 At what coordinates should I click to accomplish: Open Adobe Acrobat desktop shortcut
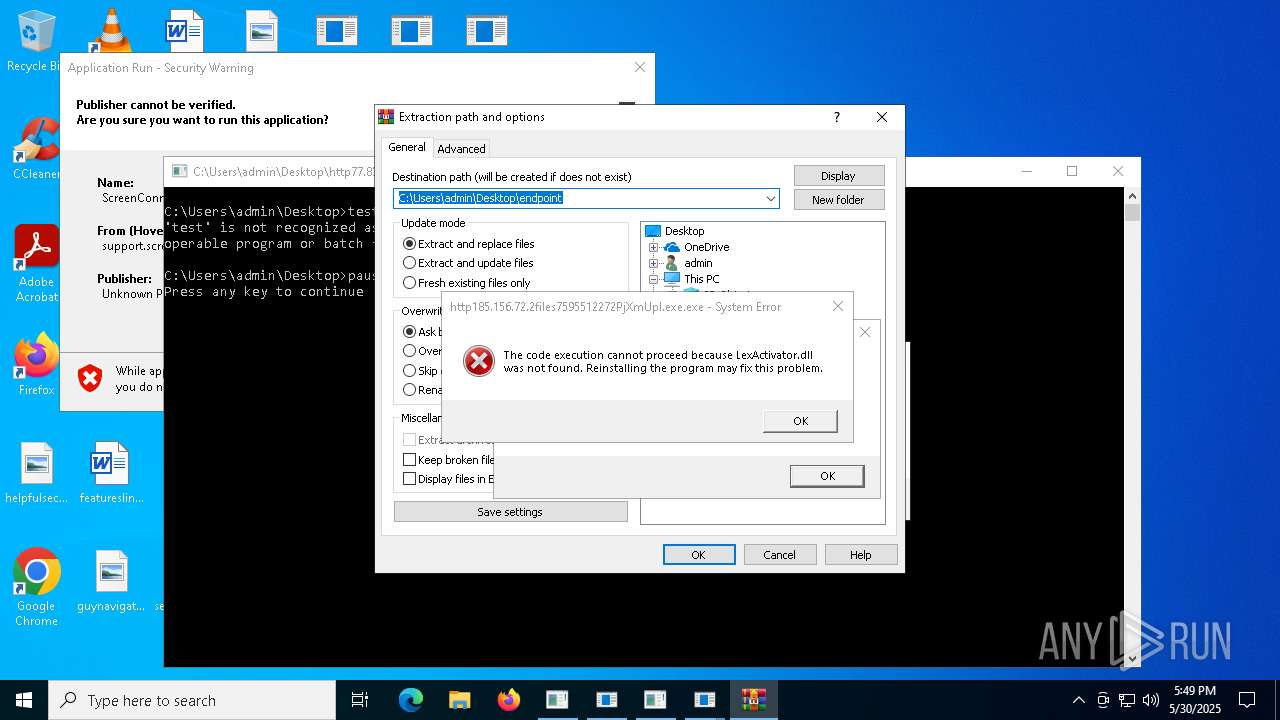[x=36, y=262]
